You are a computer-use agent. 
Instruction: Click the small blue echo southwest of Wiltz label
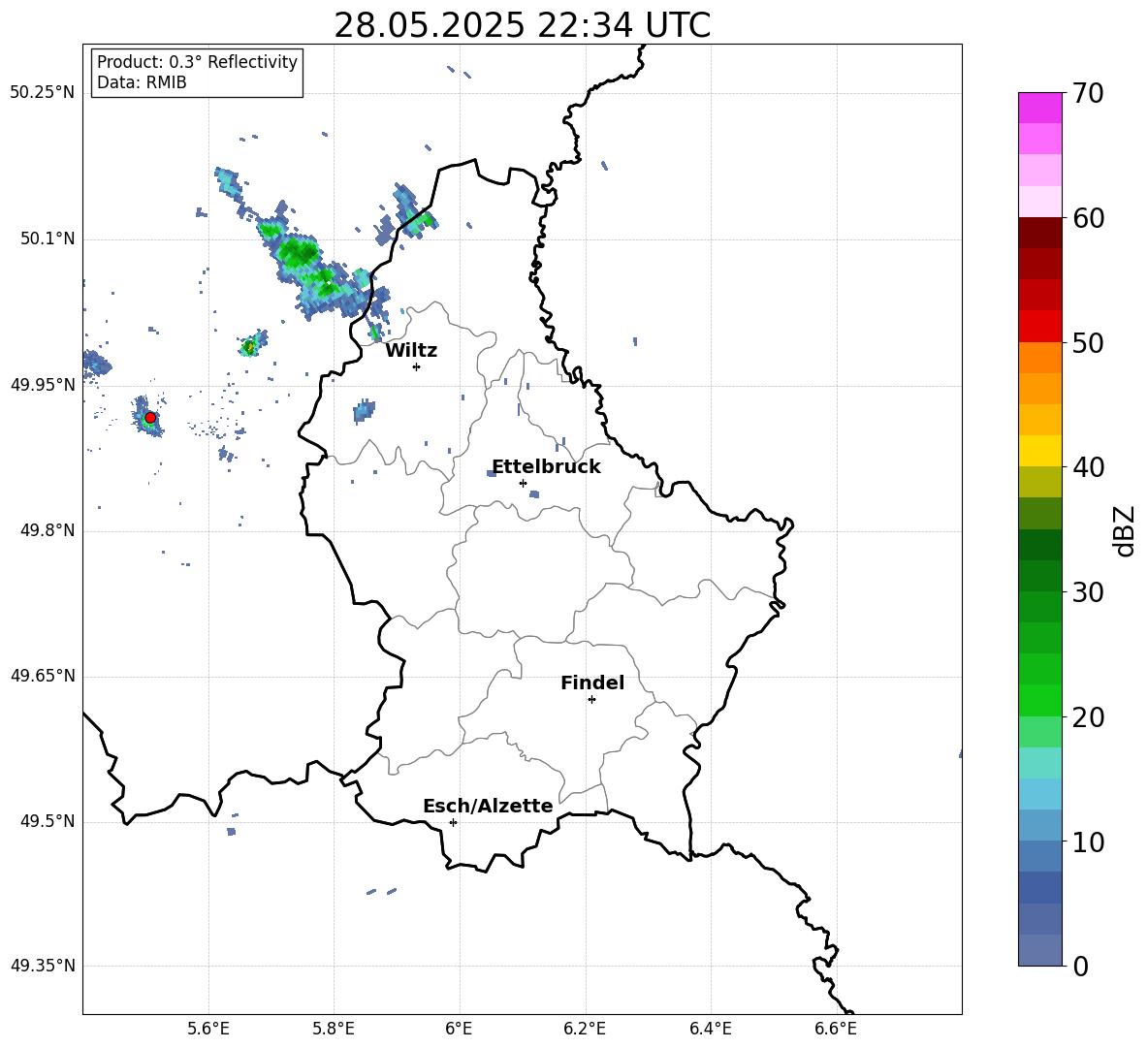(364, 411)
